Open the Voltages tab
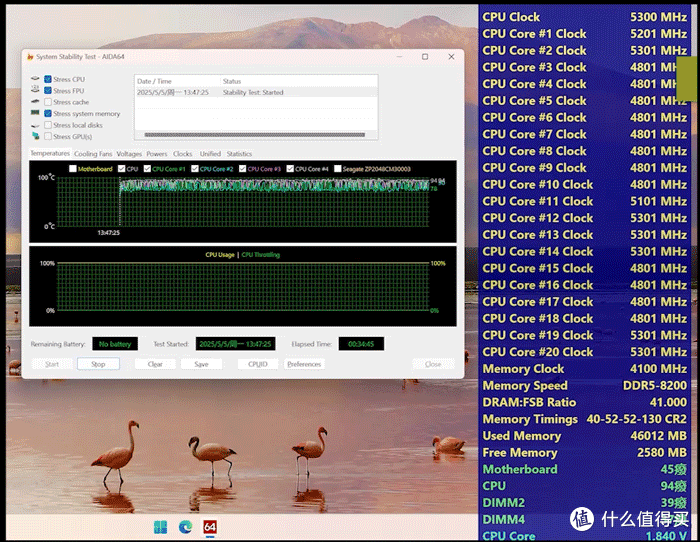Viewport: 700px width, 542px height. 129,154
